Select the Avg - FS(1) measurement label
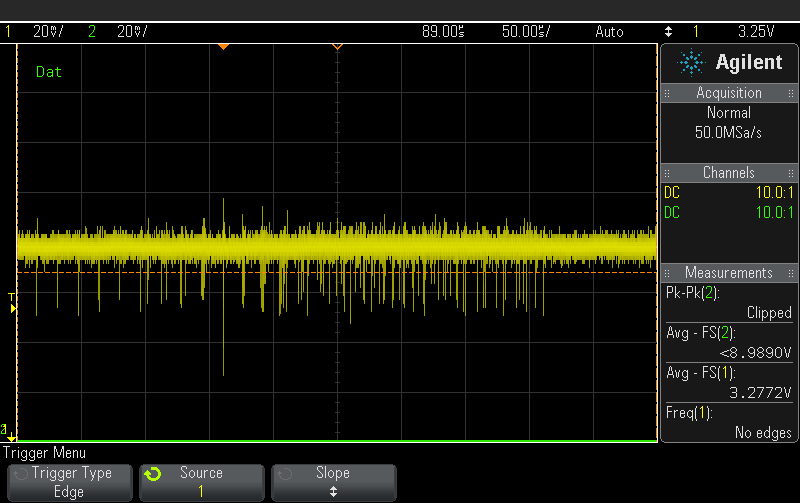Viewport: 800px width, 503px height. pyautogui.click(x=701, y=373)
